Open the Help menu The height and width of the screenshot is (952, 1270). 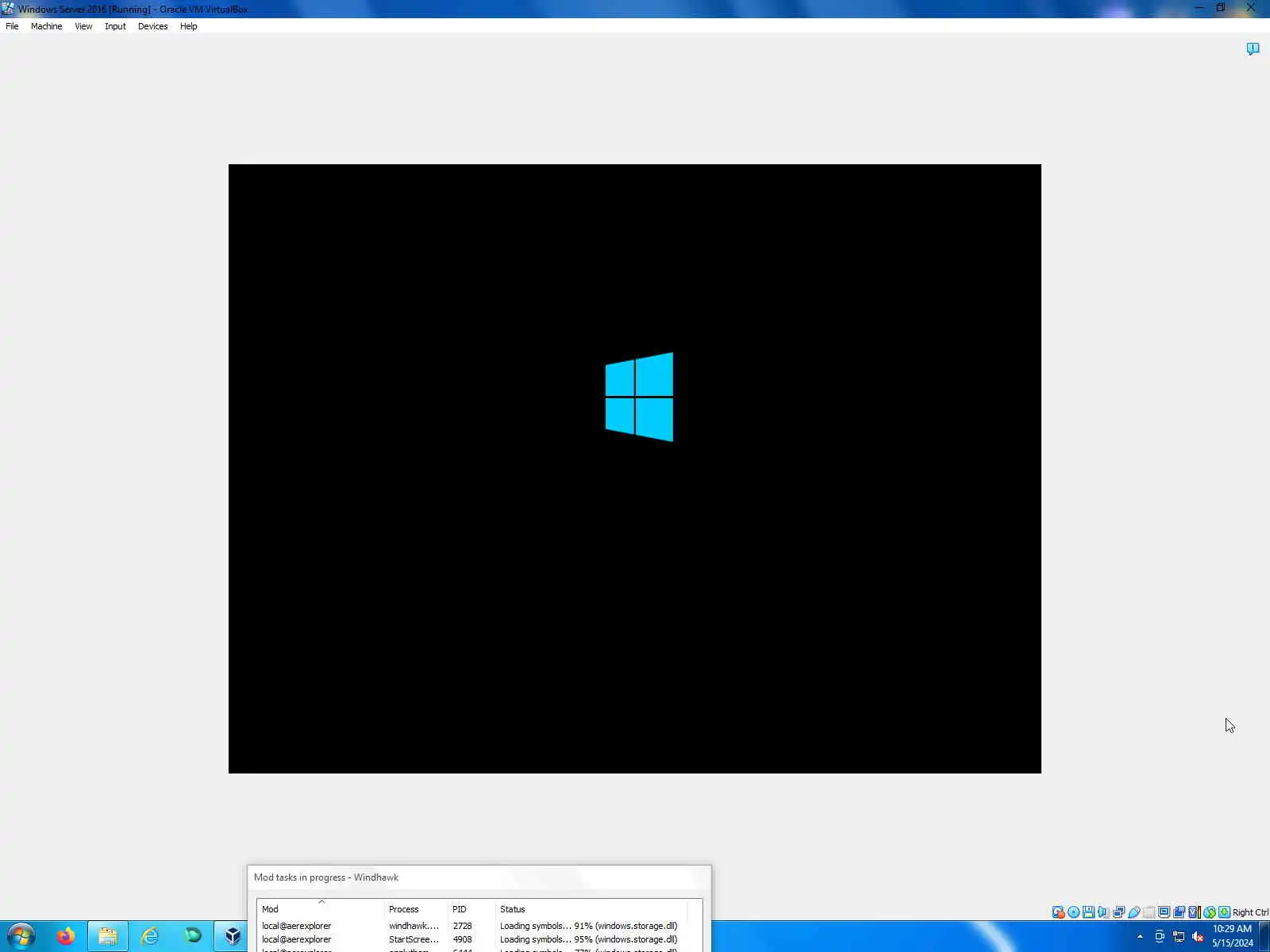coord(188,26)
